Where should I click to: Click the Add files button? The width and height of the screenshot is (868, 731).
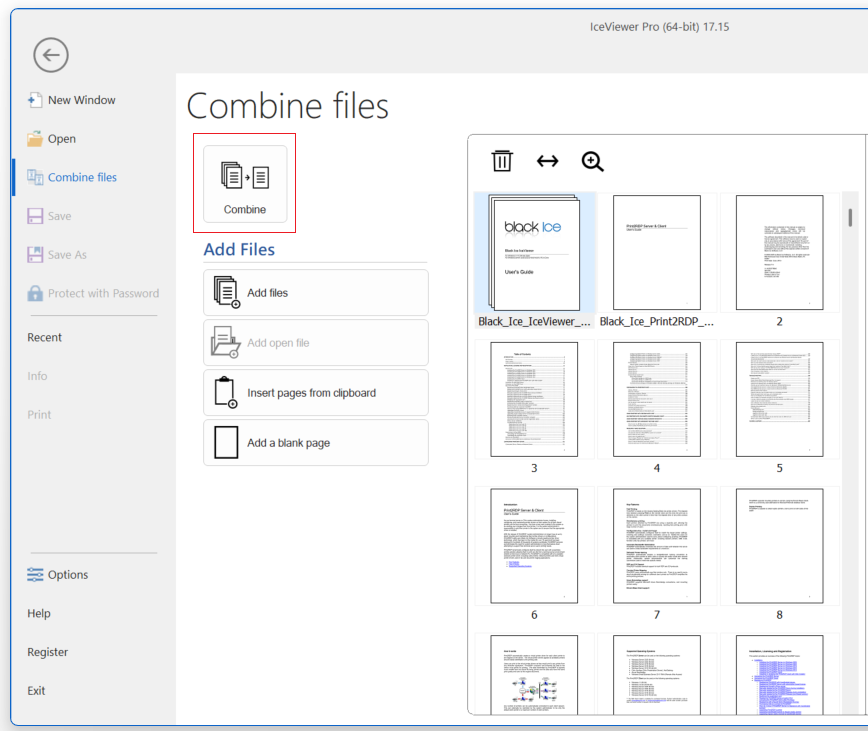(x=316, y=293)
